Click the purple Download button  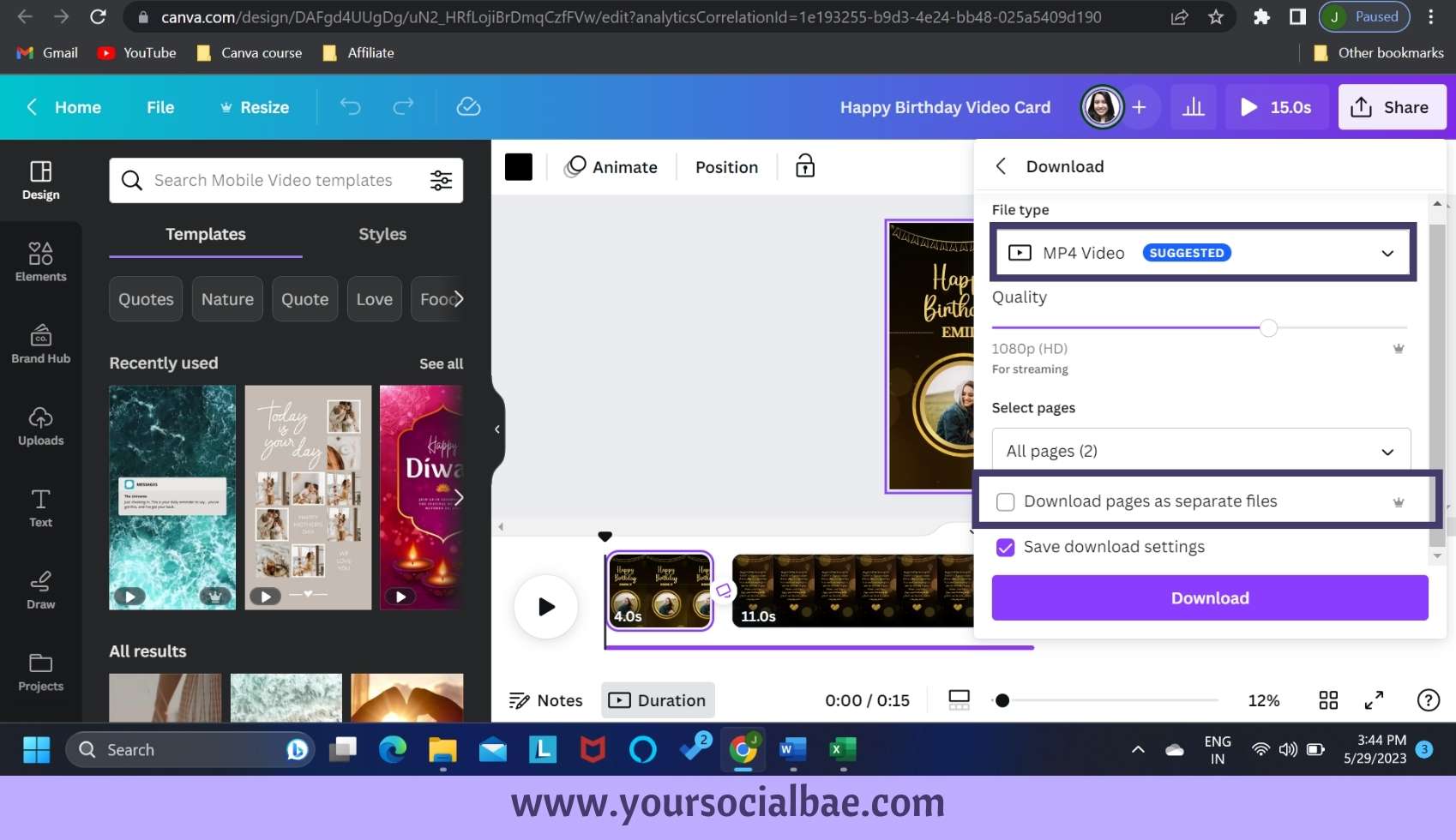pos(1209,597)
